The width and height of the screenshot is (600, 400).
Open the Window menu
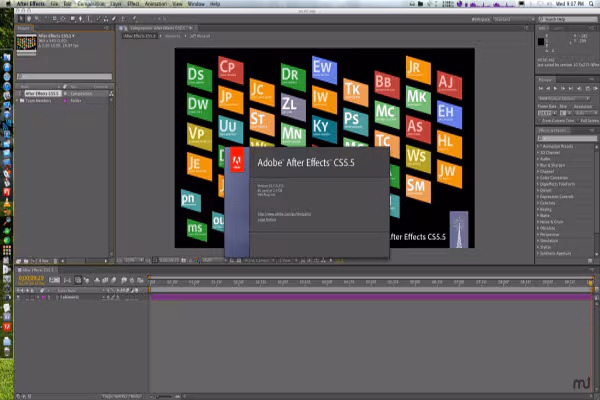[196, 4]
